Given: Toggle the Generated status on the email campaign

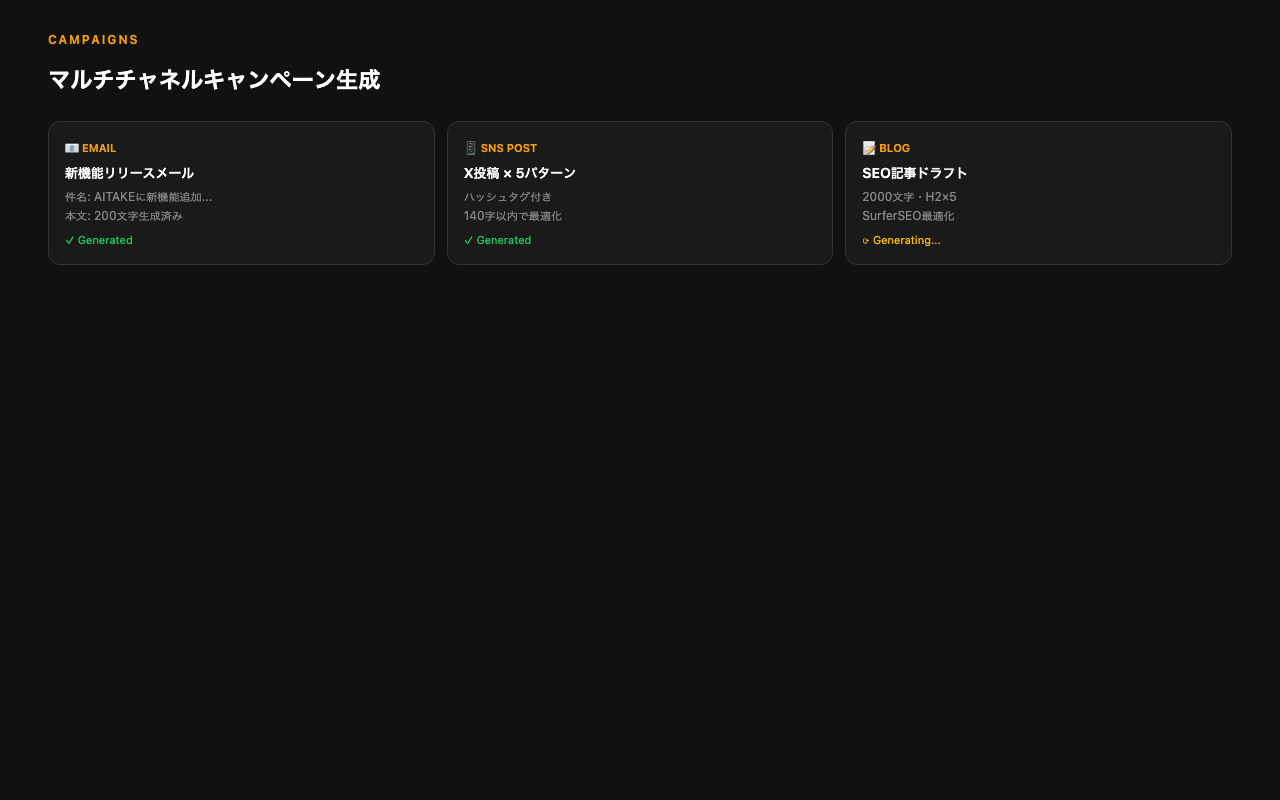Looking at the screenshot, I should click(x=98, y=240).
